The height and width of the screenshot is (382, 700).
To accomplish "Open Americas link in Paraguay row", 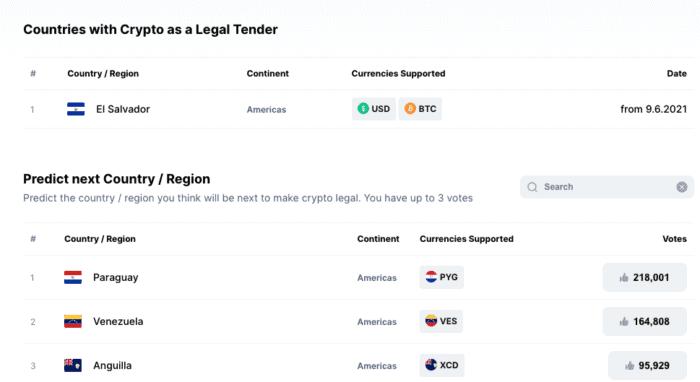I will (x=377, y=278).
